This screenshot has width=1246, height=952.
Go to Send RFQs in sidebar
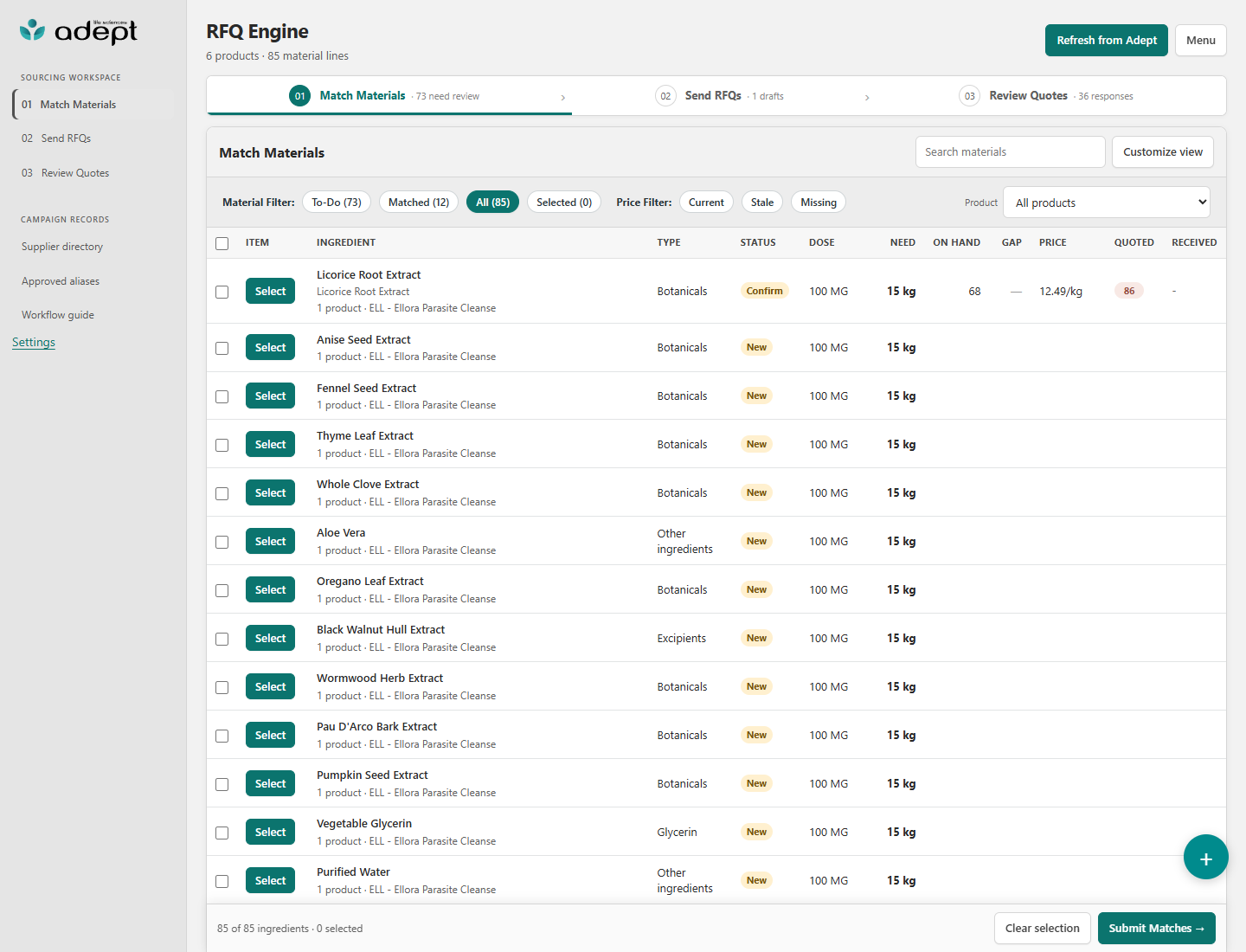(x=66, y=138)
